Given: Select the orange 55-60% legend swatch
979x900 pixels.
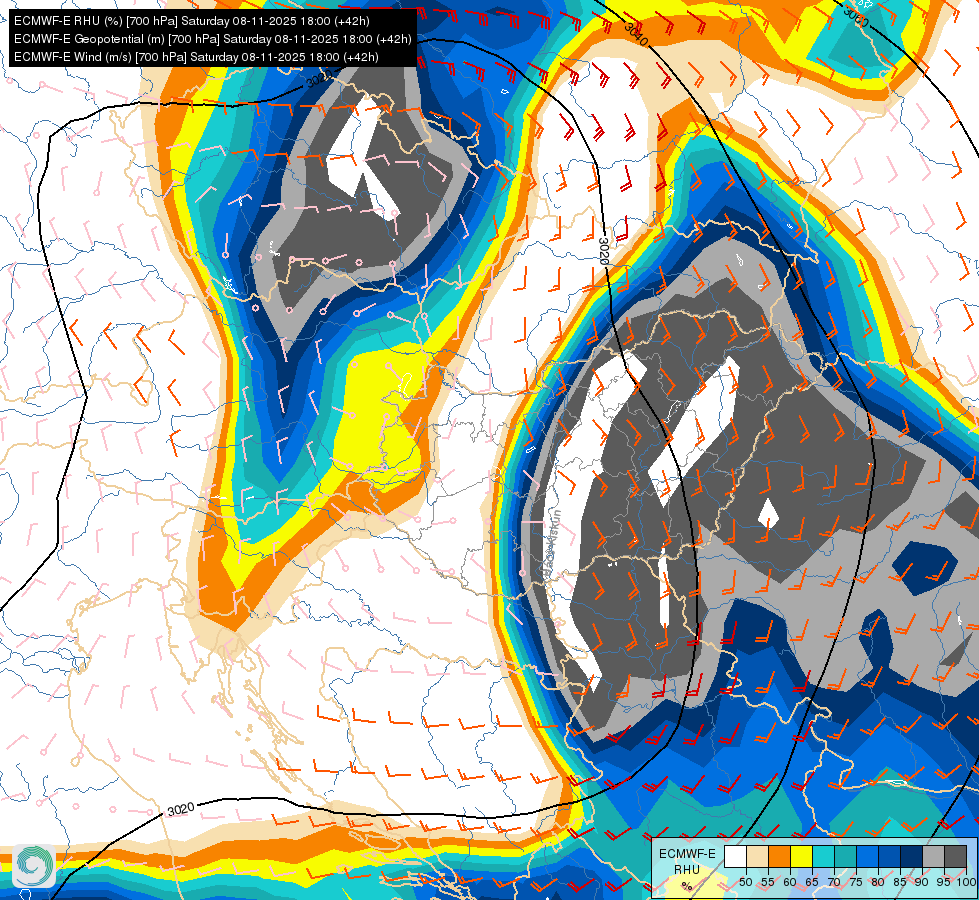Looking at the screenshot, I should tap(780, 856).
